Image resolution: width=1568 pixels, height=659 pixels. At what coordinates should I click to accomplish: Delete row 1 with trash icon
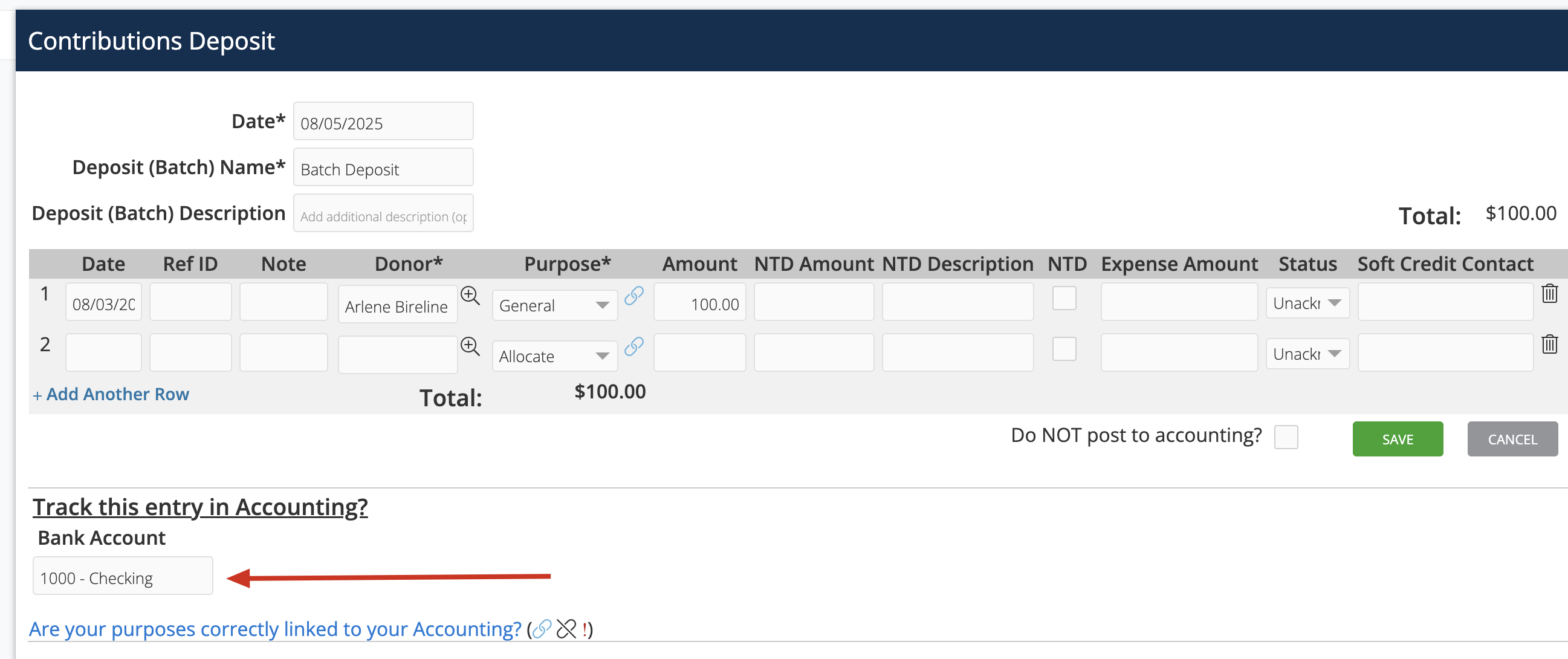pos(1549,294)
